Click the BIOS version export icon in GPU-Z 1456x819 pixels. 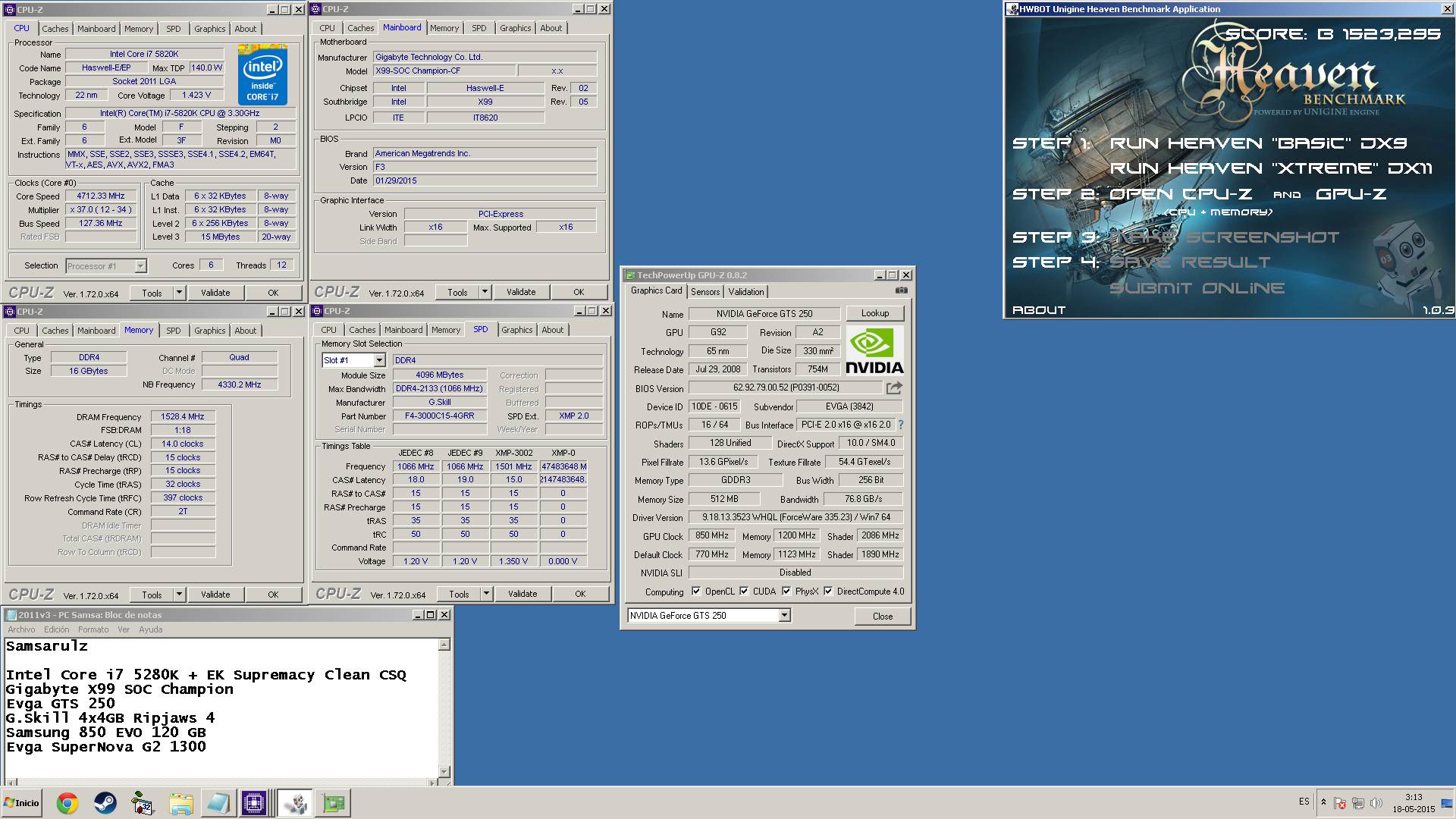(x=894, y=388)
